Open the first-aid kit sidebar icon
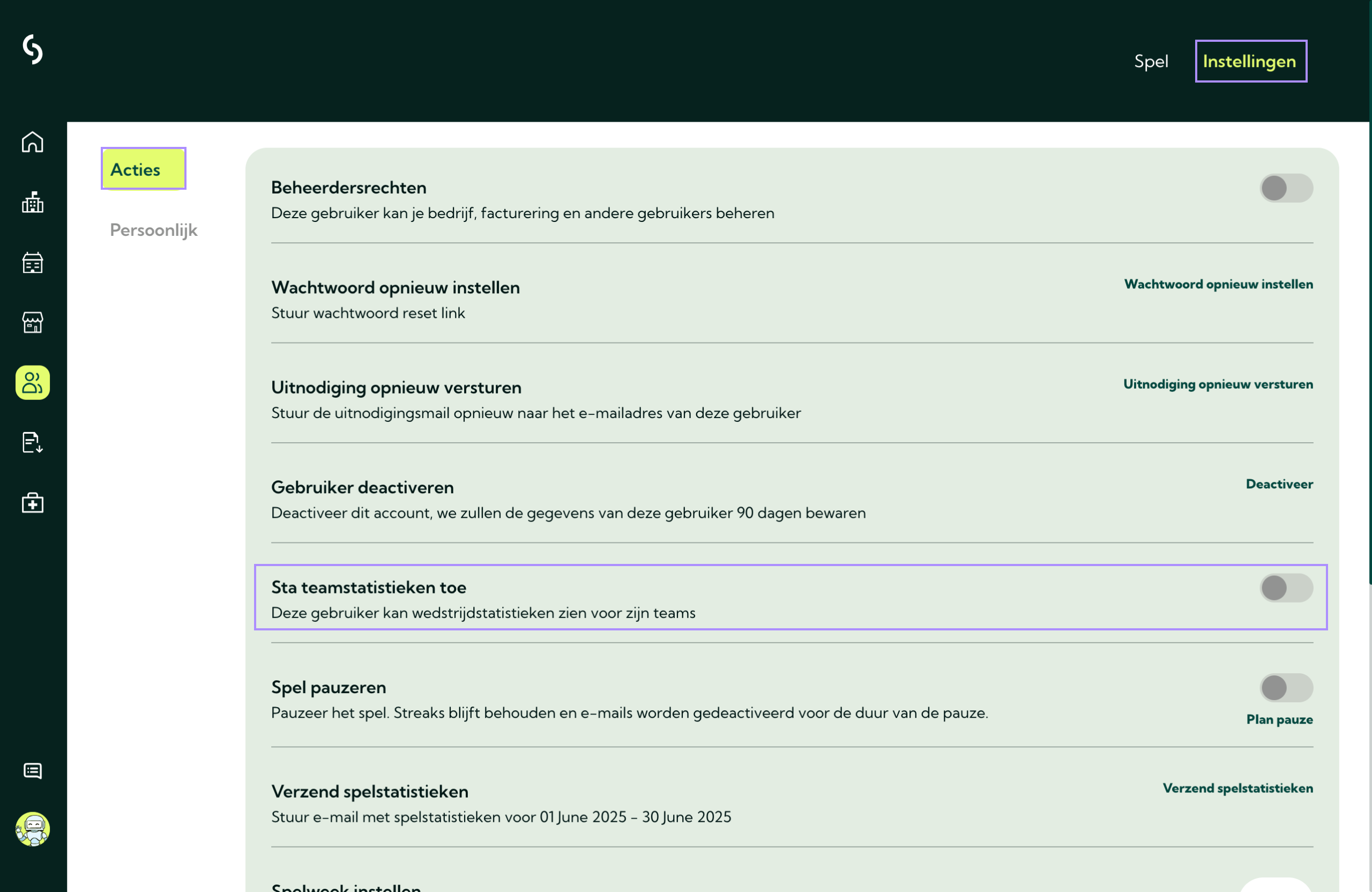This screenshot has height=892, width=1372. tap(33, 503)
